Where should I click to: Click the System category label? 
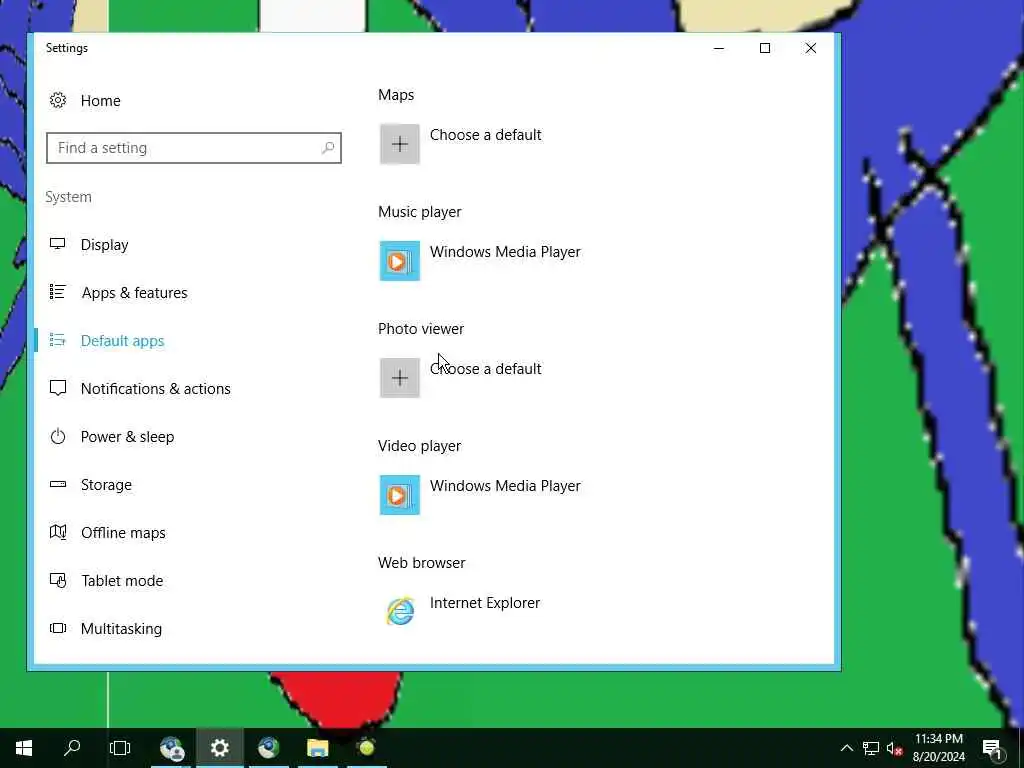(x=69, y=197)
